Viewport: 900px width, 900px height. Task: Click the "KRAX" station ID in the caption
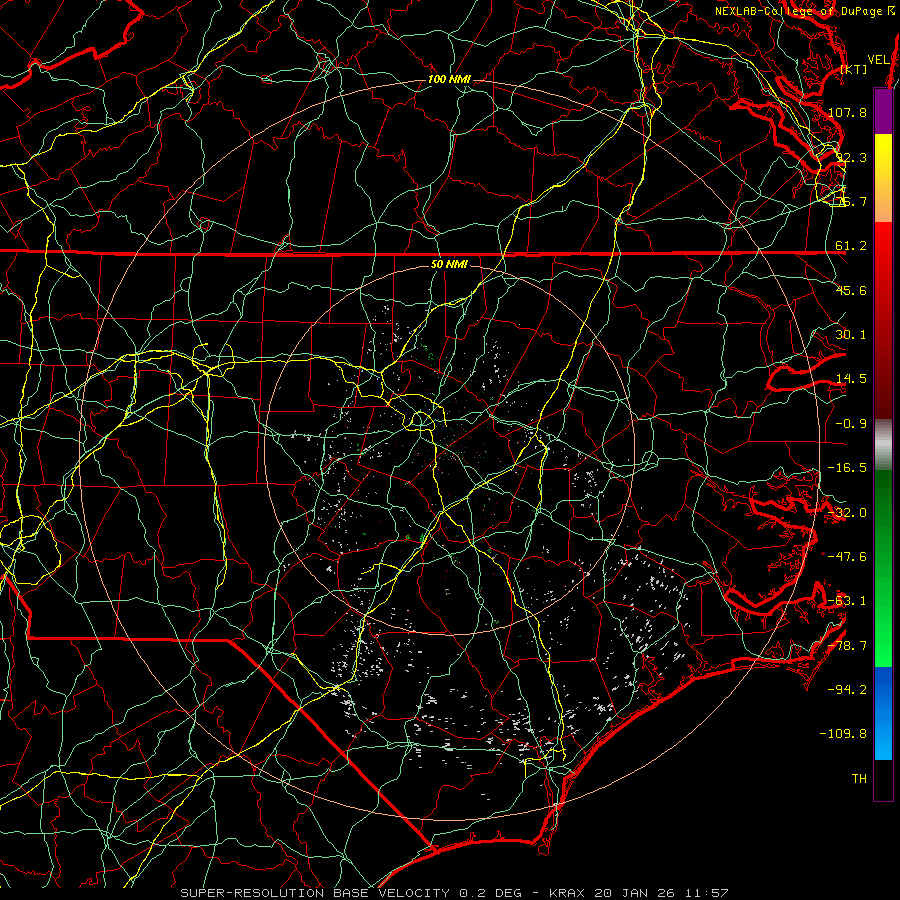(x=568, y=893)
